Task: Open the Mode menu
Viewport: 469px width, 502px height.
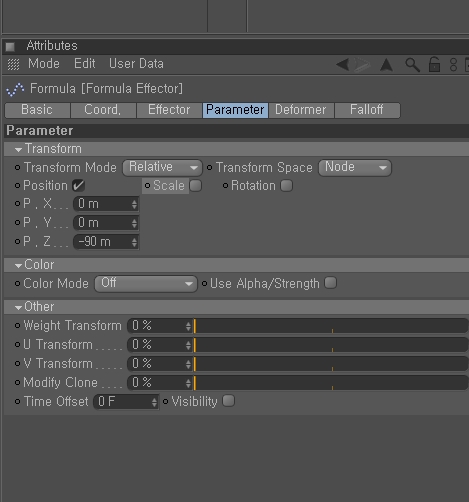Action: click(44, 64)
